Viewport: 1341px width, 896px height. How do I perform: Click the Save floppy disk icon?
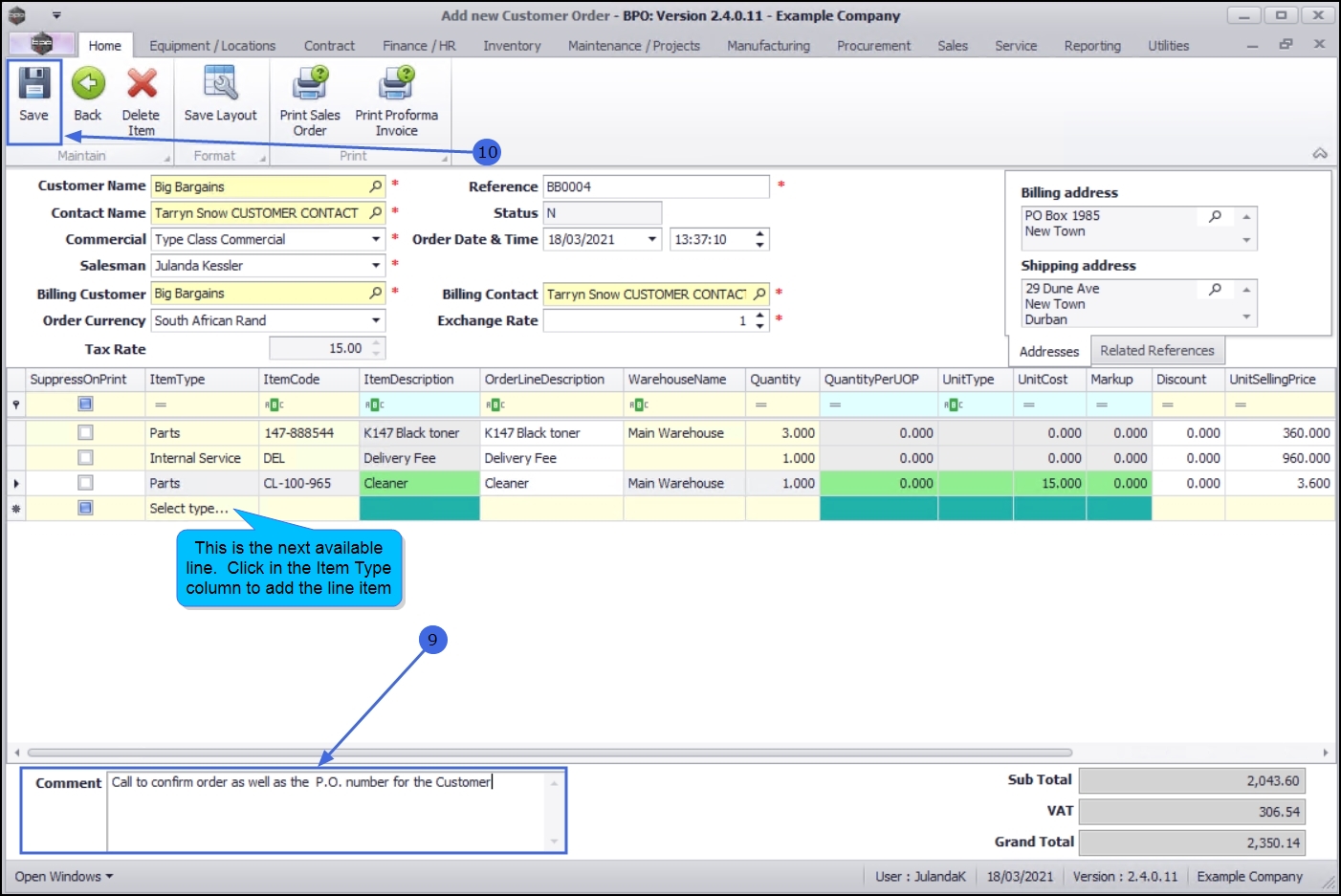pyautogui.click(x=33, y=84)
